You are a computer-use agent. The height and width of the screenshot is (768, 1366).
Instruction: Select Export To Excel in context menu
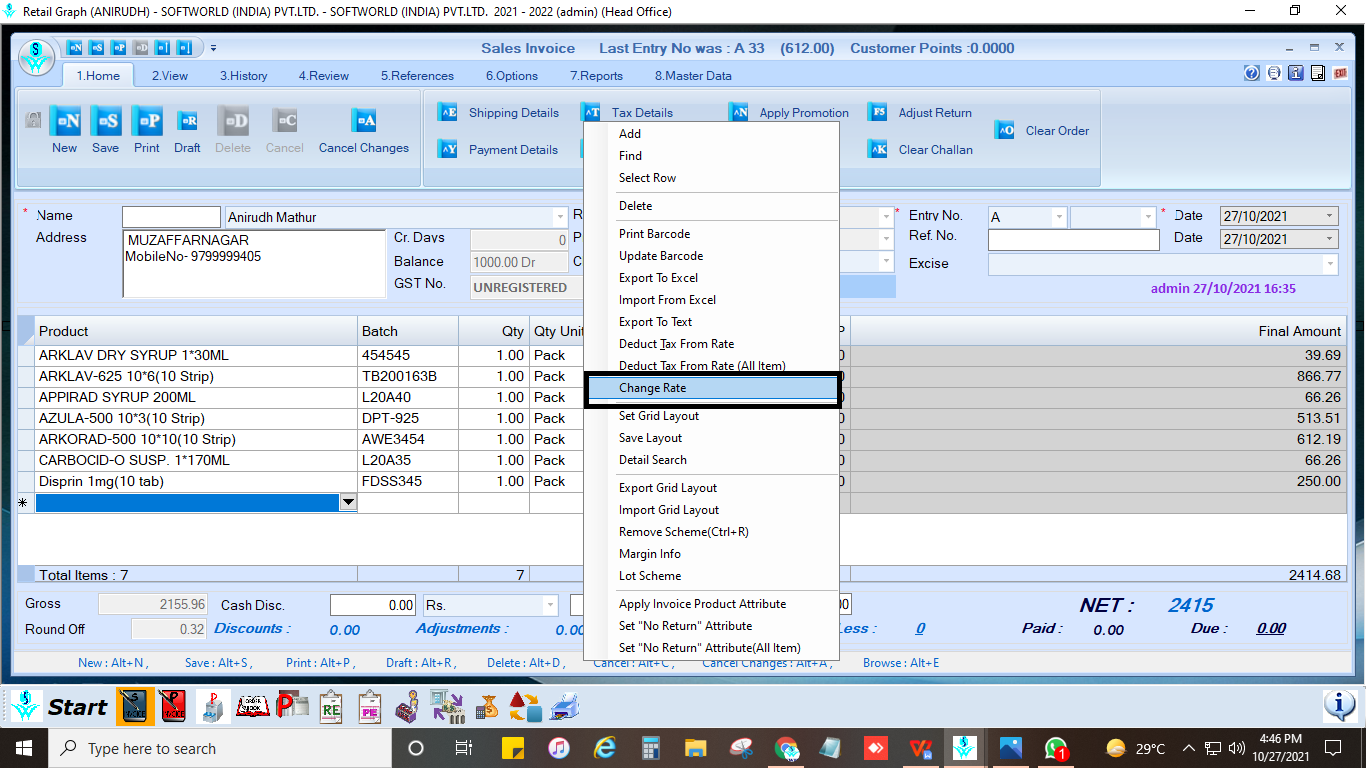click(x=711, y=278)
